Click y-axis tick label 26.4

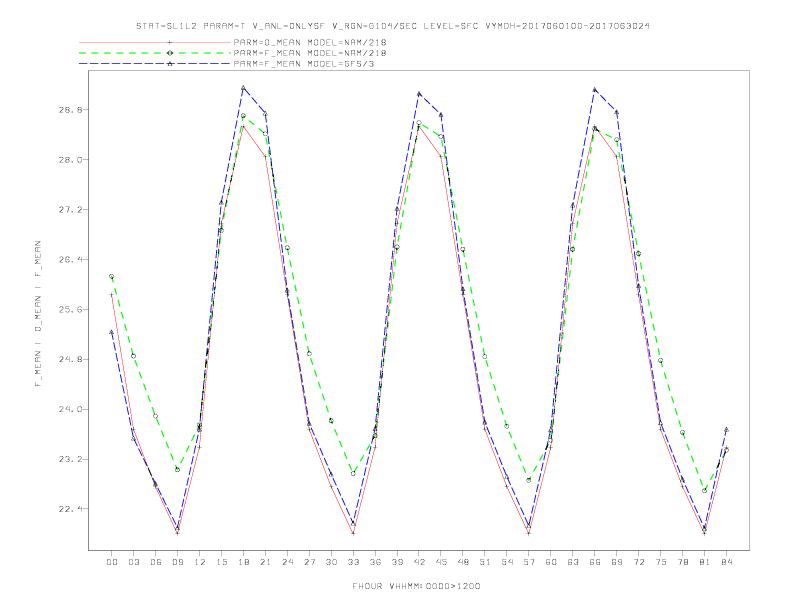(x=69, y=260)
